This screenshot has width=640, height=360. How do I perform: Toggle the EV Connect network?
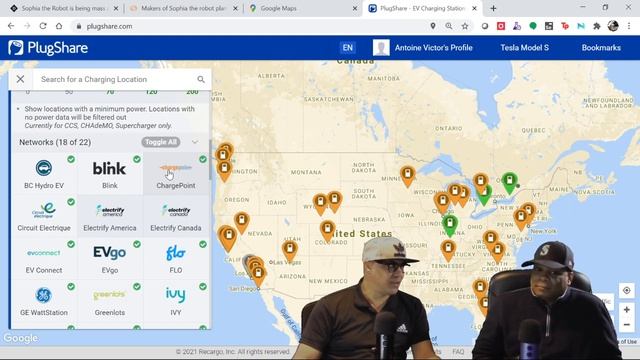(44, 258)
